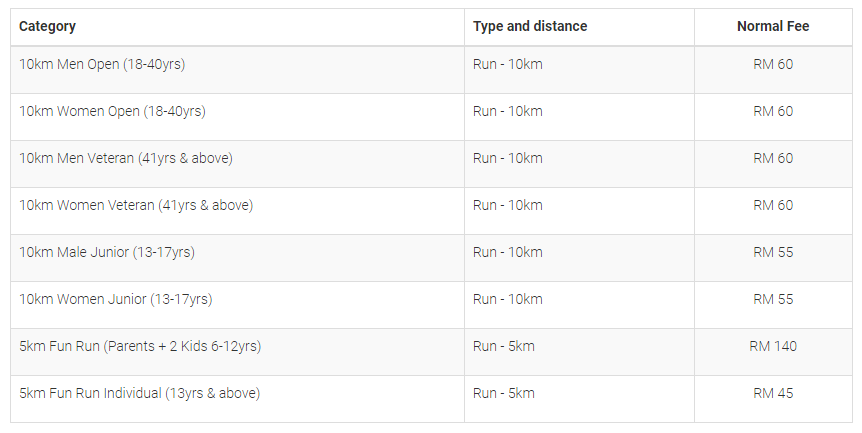Viewport: 862px width, 433px height.
Task: Click the Normal Fee column header
Action: point(773,26)
